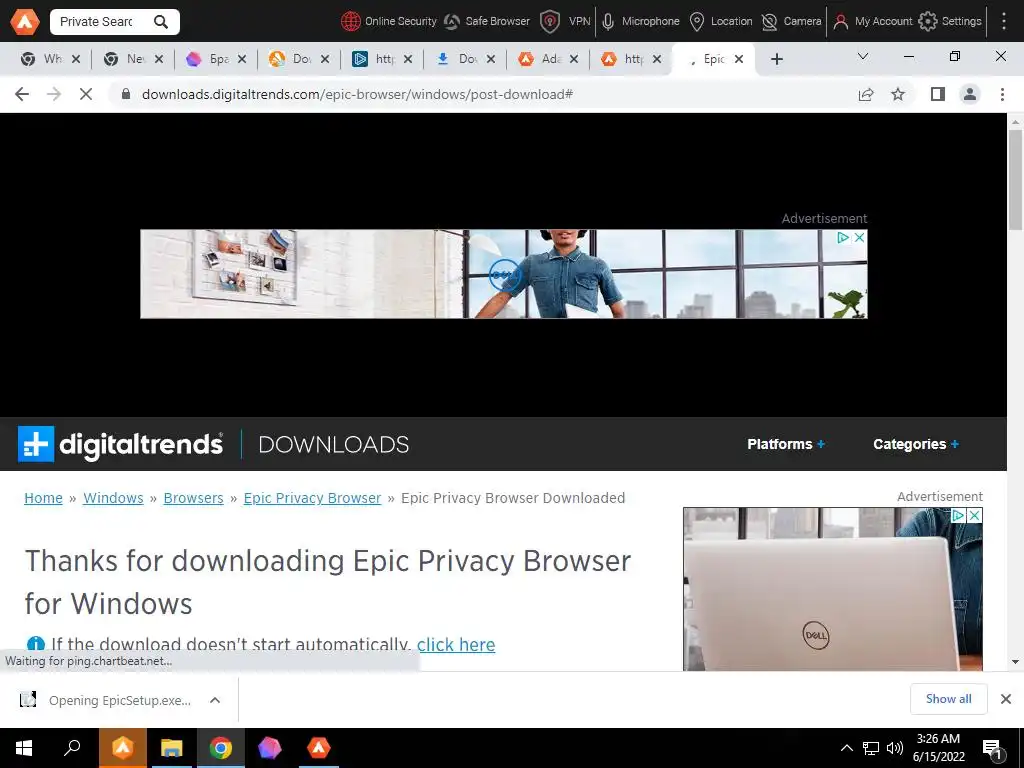Viewport: 1024px width, 768px height.
Task: Expand the Platforms menu
Action: coord(786,444)
